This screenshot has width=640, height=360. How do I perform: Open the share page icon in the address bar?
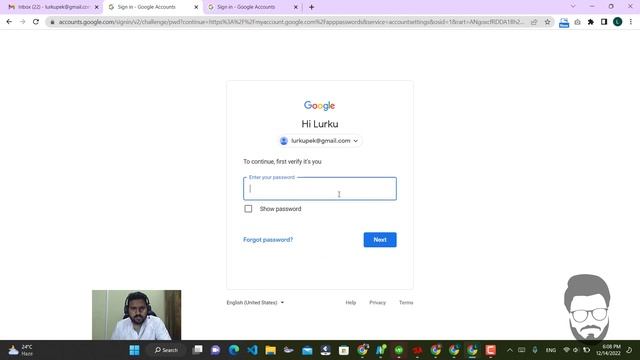[534, 22]
